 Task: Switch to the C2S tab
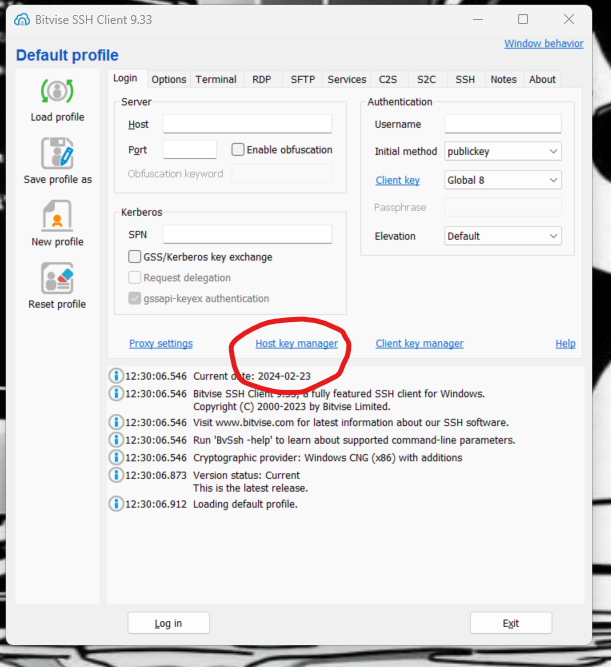point(388,80)
